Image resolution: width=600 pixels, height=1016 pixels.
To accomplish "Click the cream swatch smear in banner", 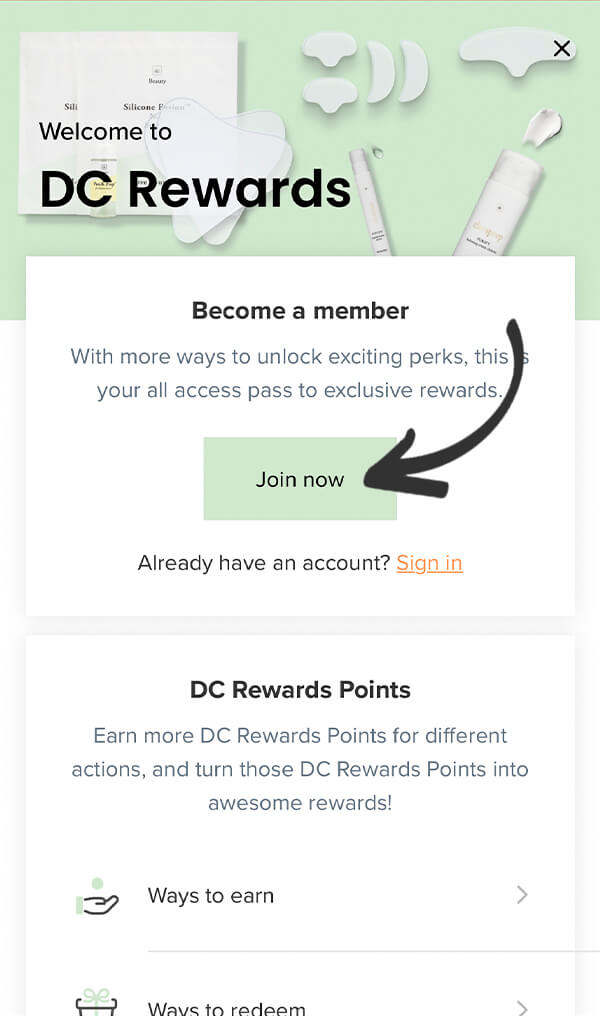I will (540, 129).
